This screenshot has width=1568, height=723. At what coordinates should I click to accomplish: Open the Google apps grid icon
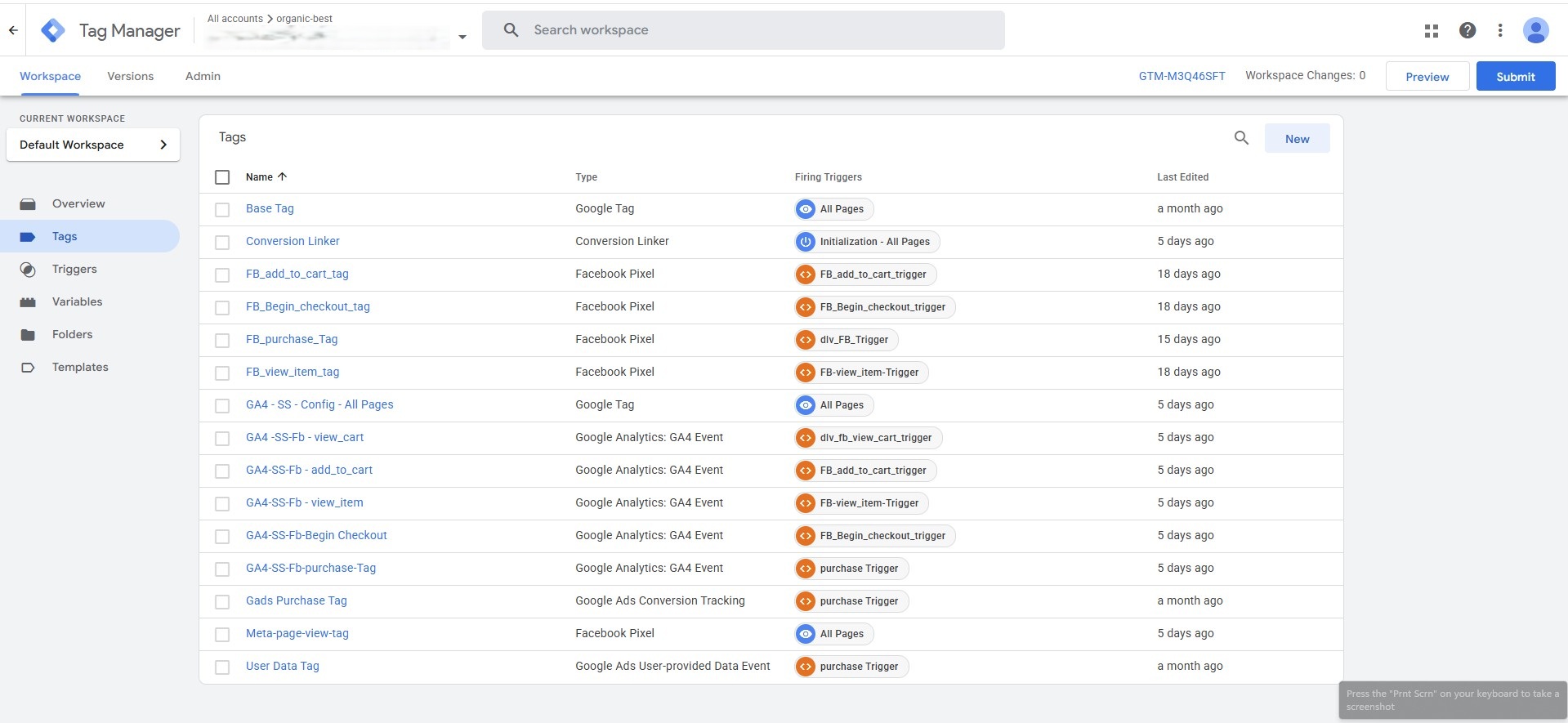1431,30
